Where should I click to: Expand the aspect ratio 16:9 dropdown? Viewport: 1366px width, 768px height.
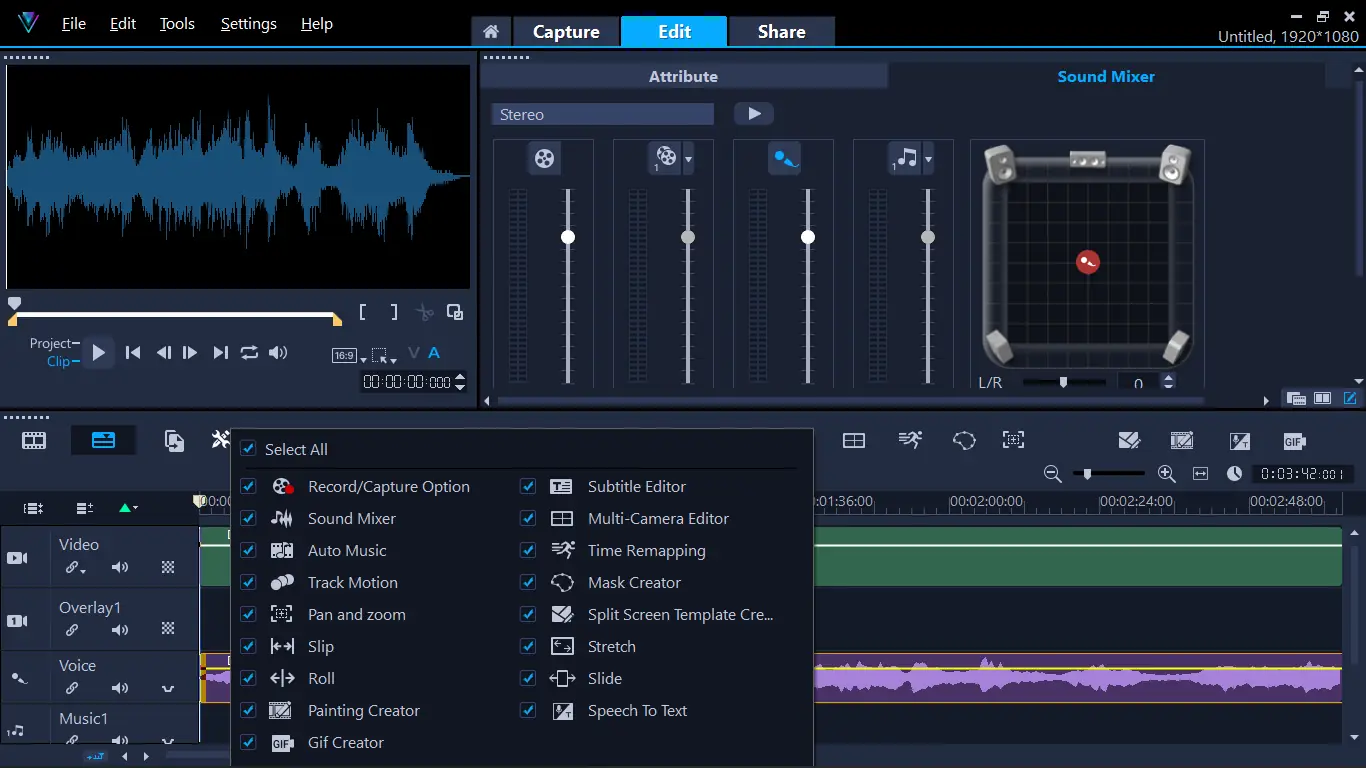[344, 355]
